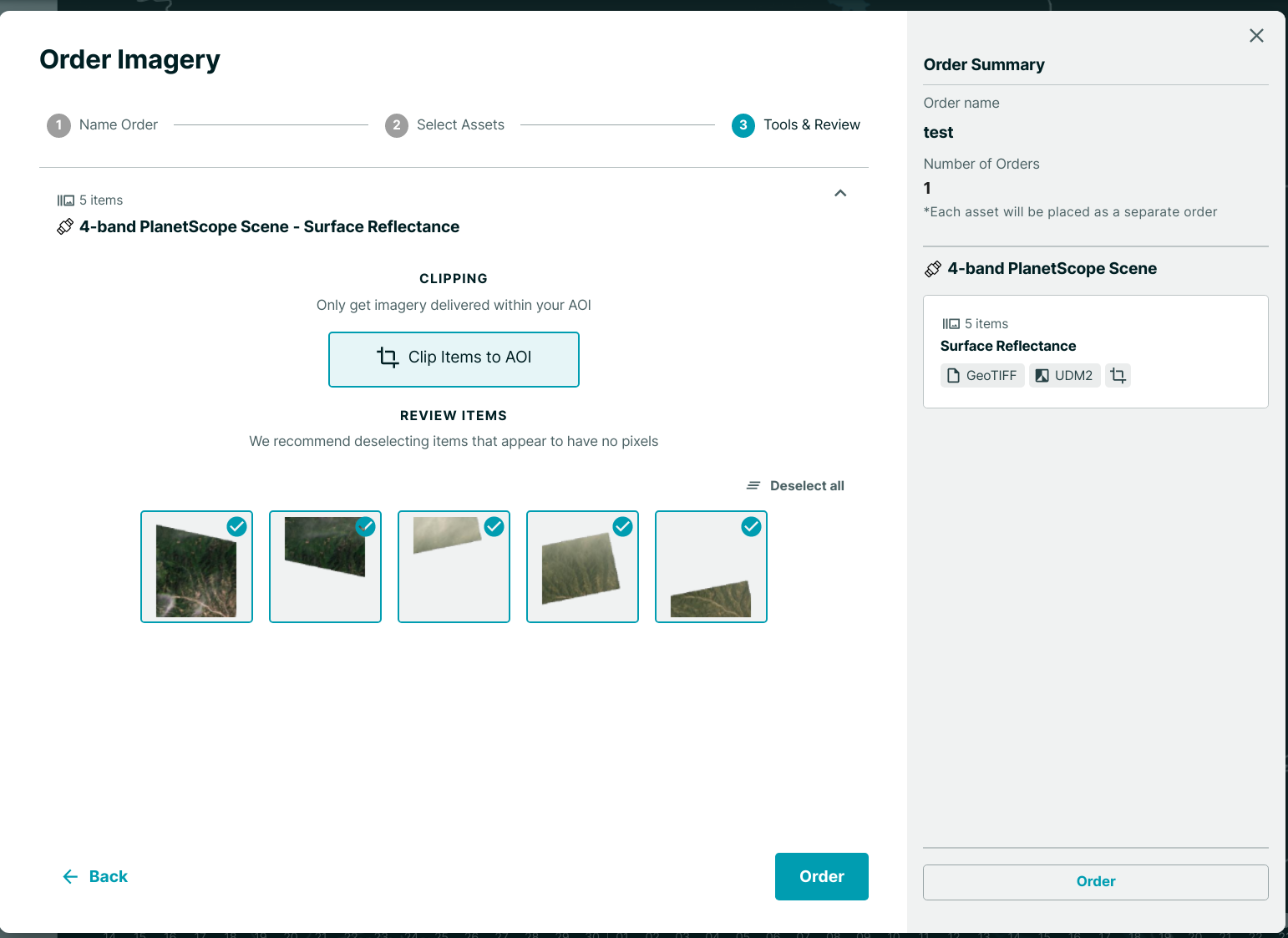Image resolution: width=1288 pixels, height=938 pixels.
Task: Click the Order Summary heading
Action: (x=984, y=64)
